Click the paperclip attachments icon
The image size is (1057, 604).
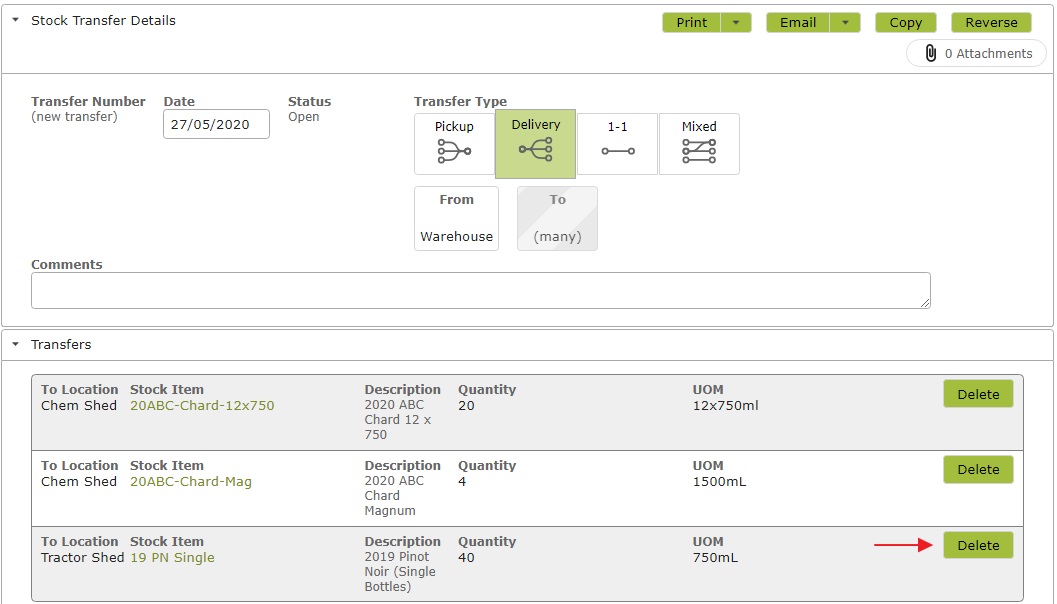930,53
